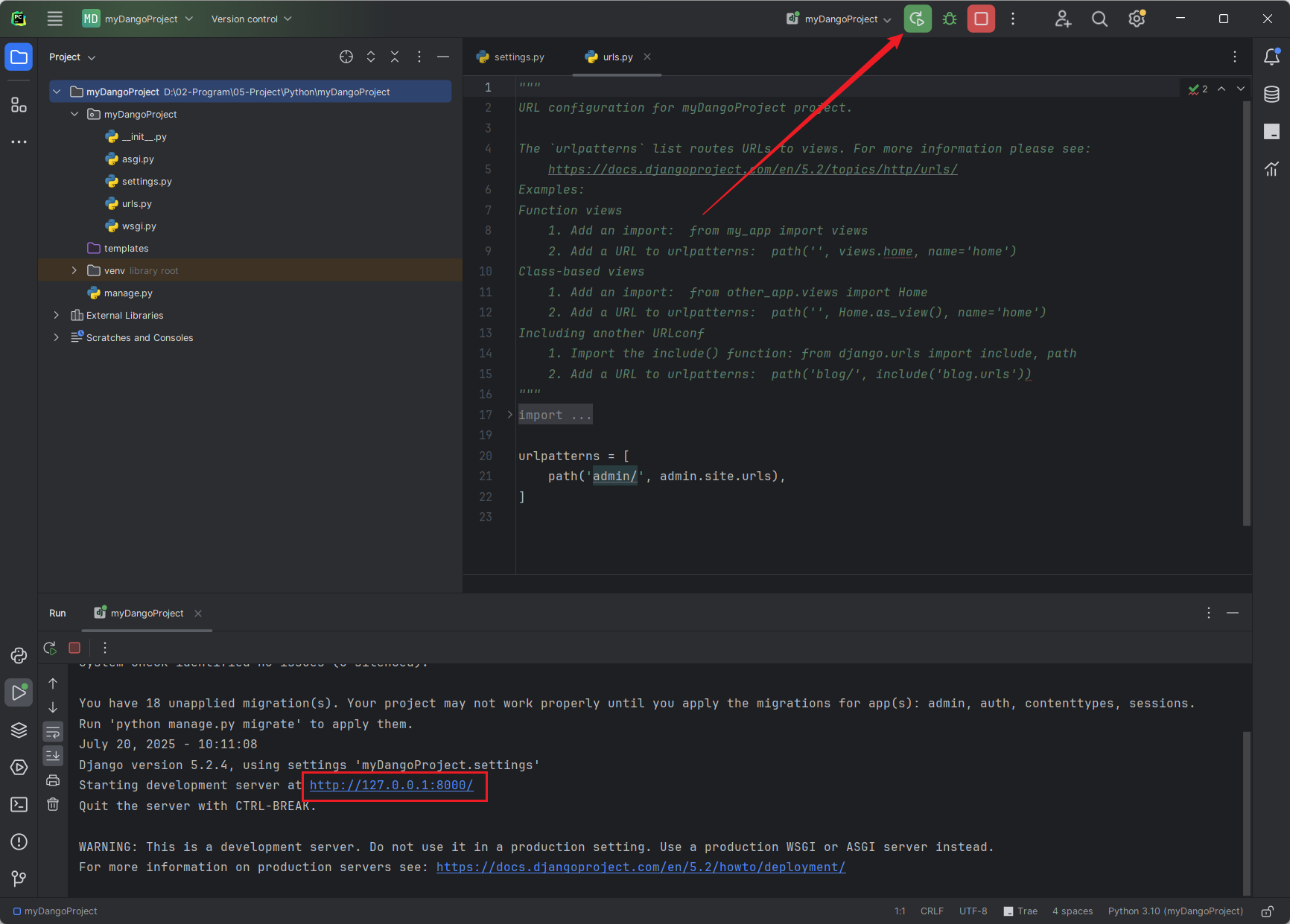This screenshot has width=1290, height=924.
Task: Click the editor vertical scrollbar
Action: coord(1246,313)
